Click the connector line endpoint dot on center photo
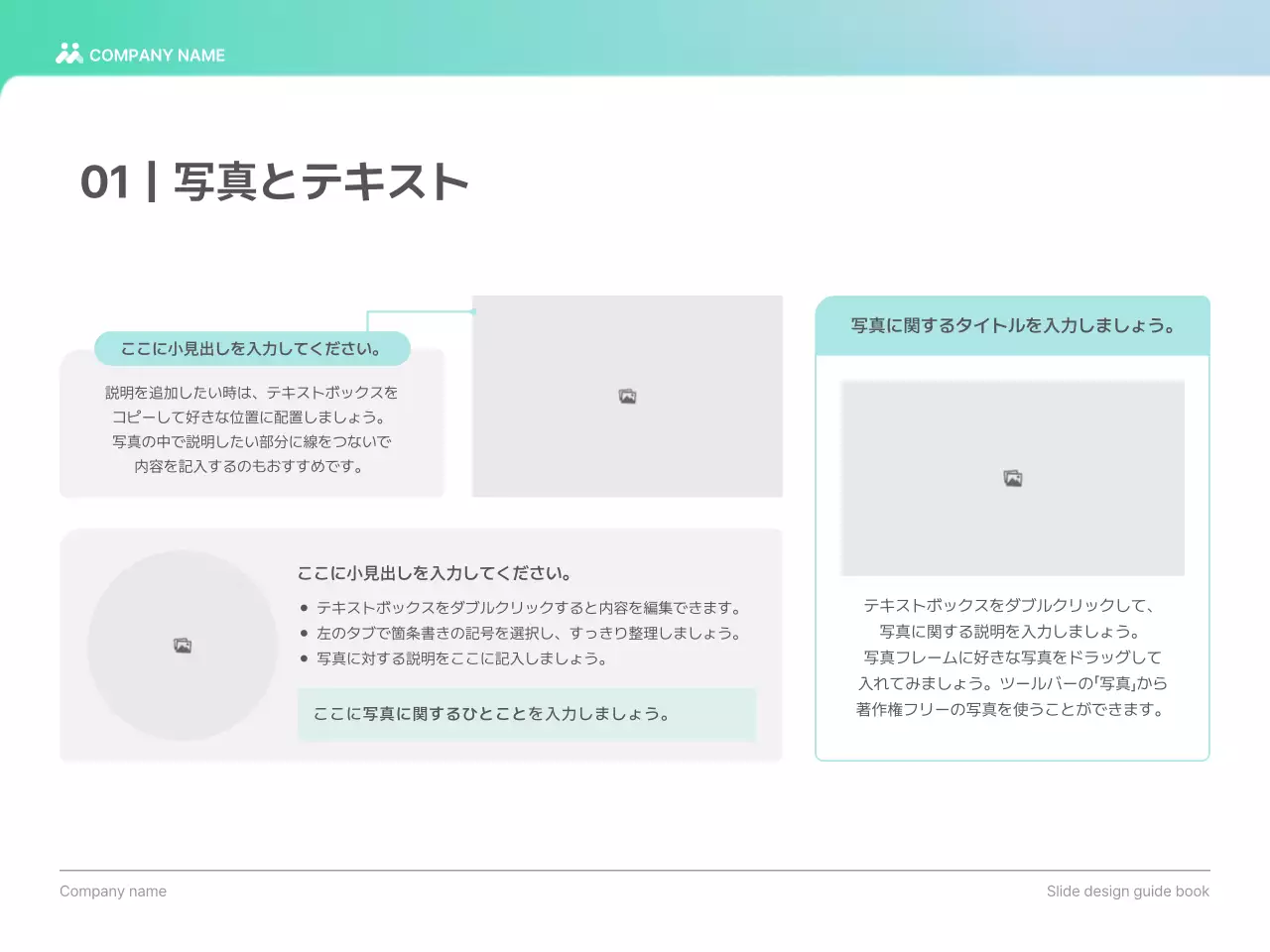Image resolution: width=1270 pixels, height=952 pixels. [473, 311]
